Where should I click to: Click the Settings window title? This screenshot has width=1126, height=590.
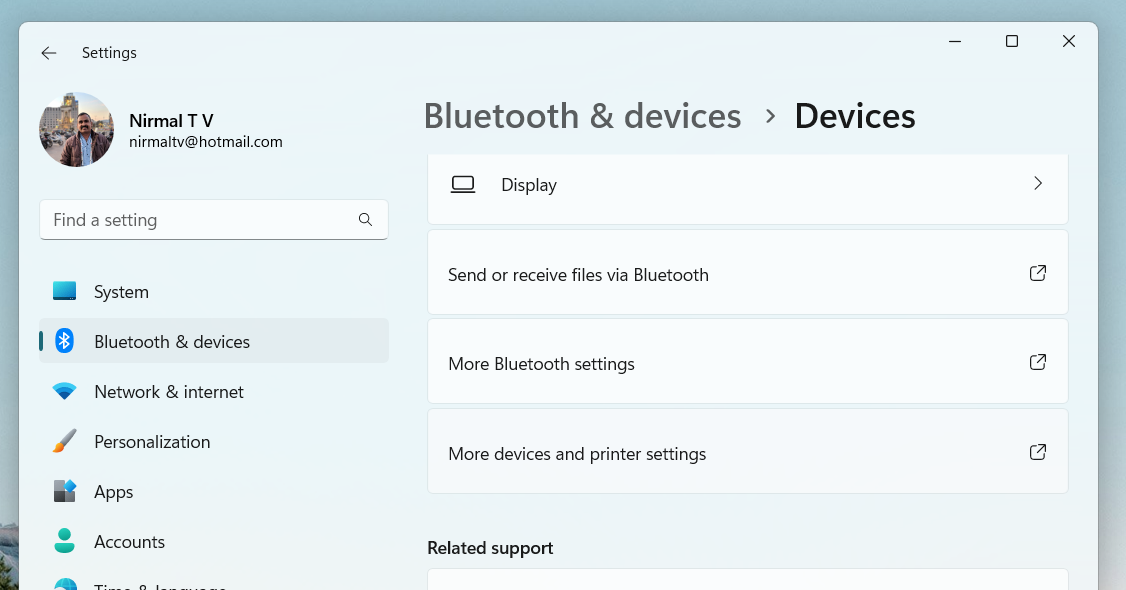click(x=109, y=53)
